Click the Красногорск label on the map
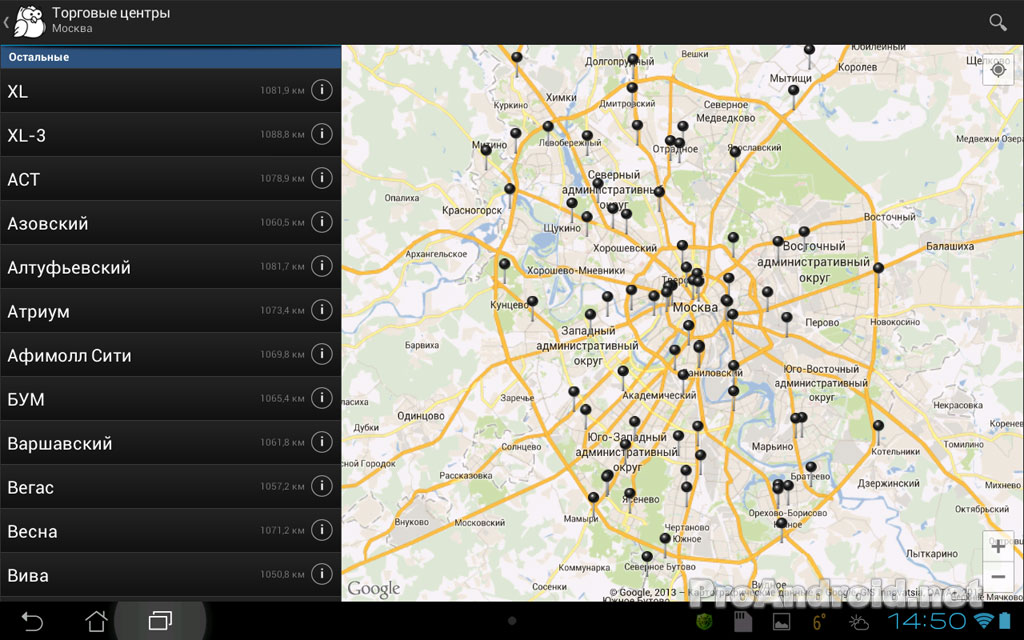This screenshot has width=1024, height=640. 472,210
